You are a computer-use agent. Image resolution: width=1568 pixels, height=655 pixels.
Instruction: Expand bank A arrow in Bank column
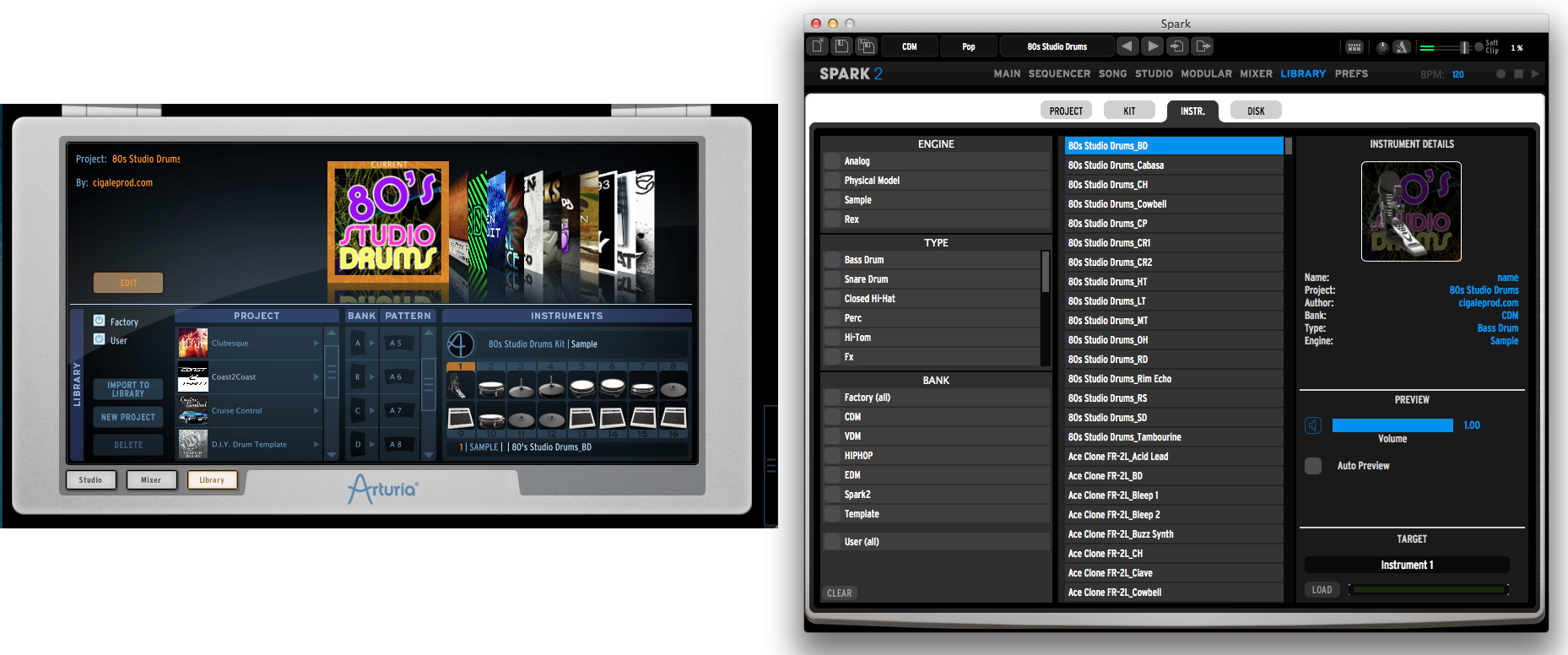pyautogui.click(x=372, y=344)
